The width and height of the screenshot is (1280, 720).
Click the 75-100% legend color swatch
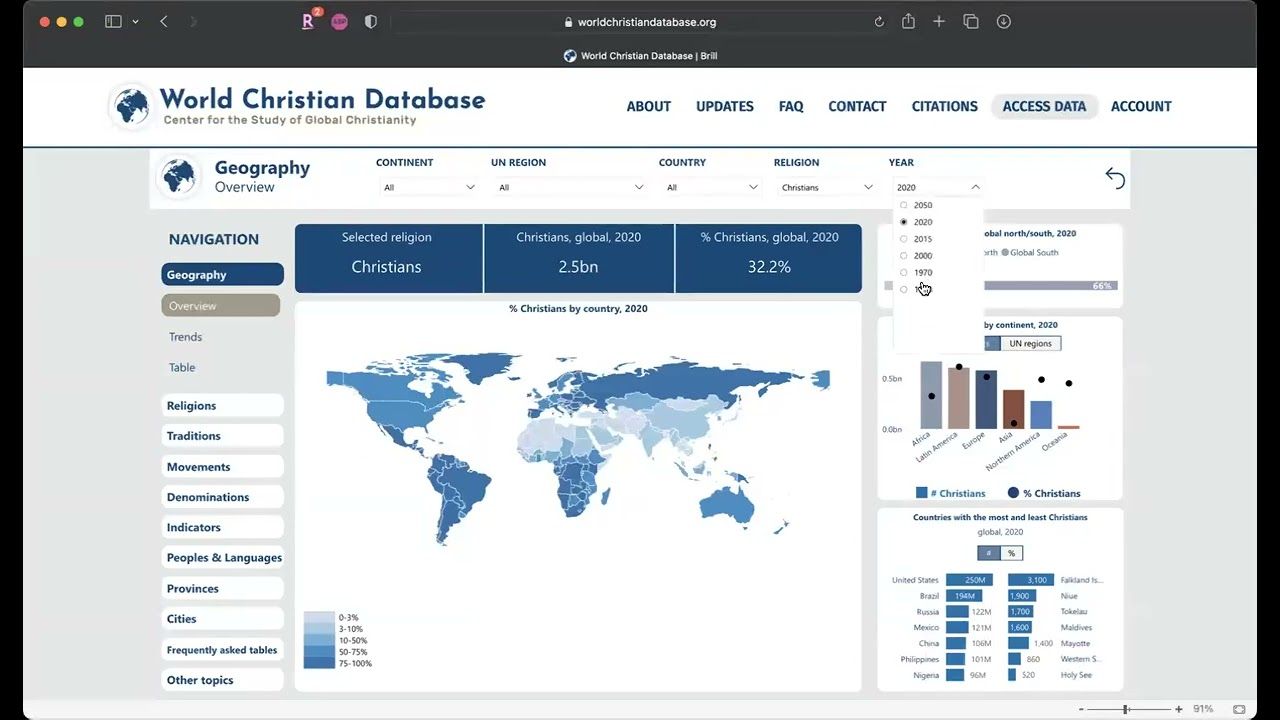(x=319, y=662)
